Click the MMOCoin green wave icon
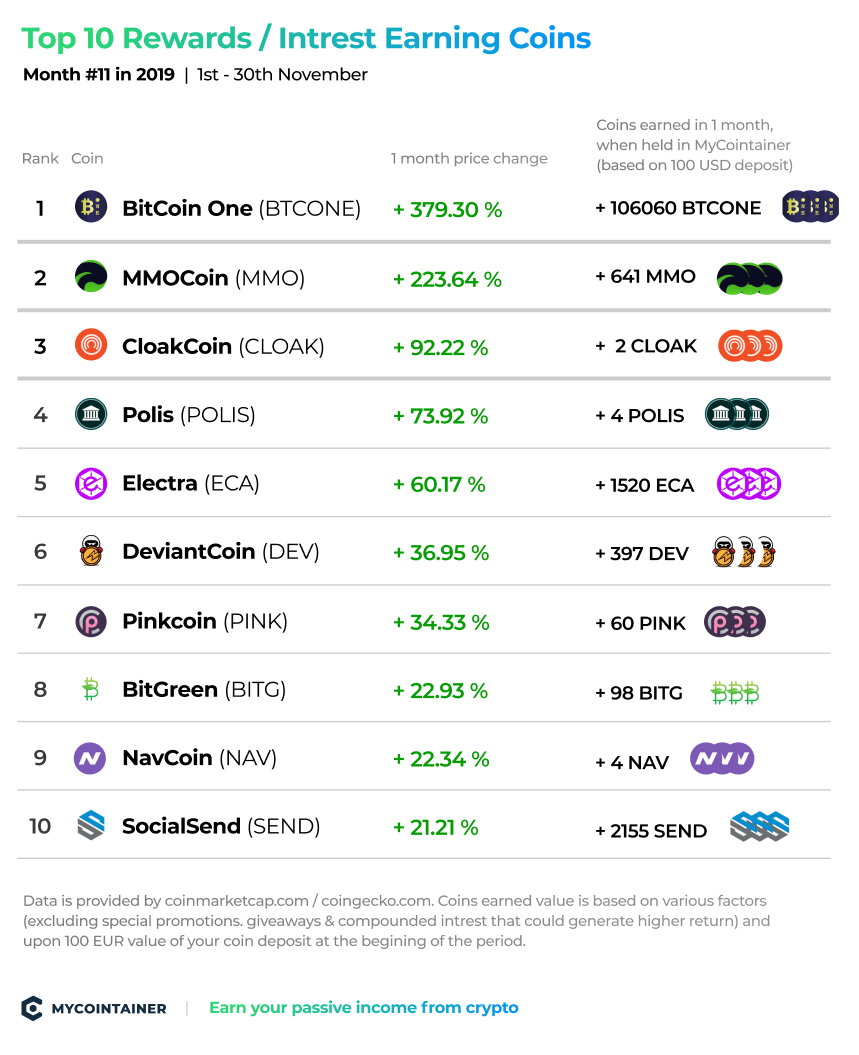Viewport: 859px width, 1055px height. 91,277
